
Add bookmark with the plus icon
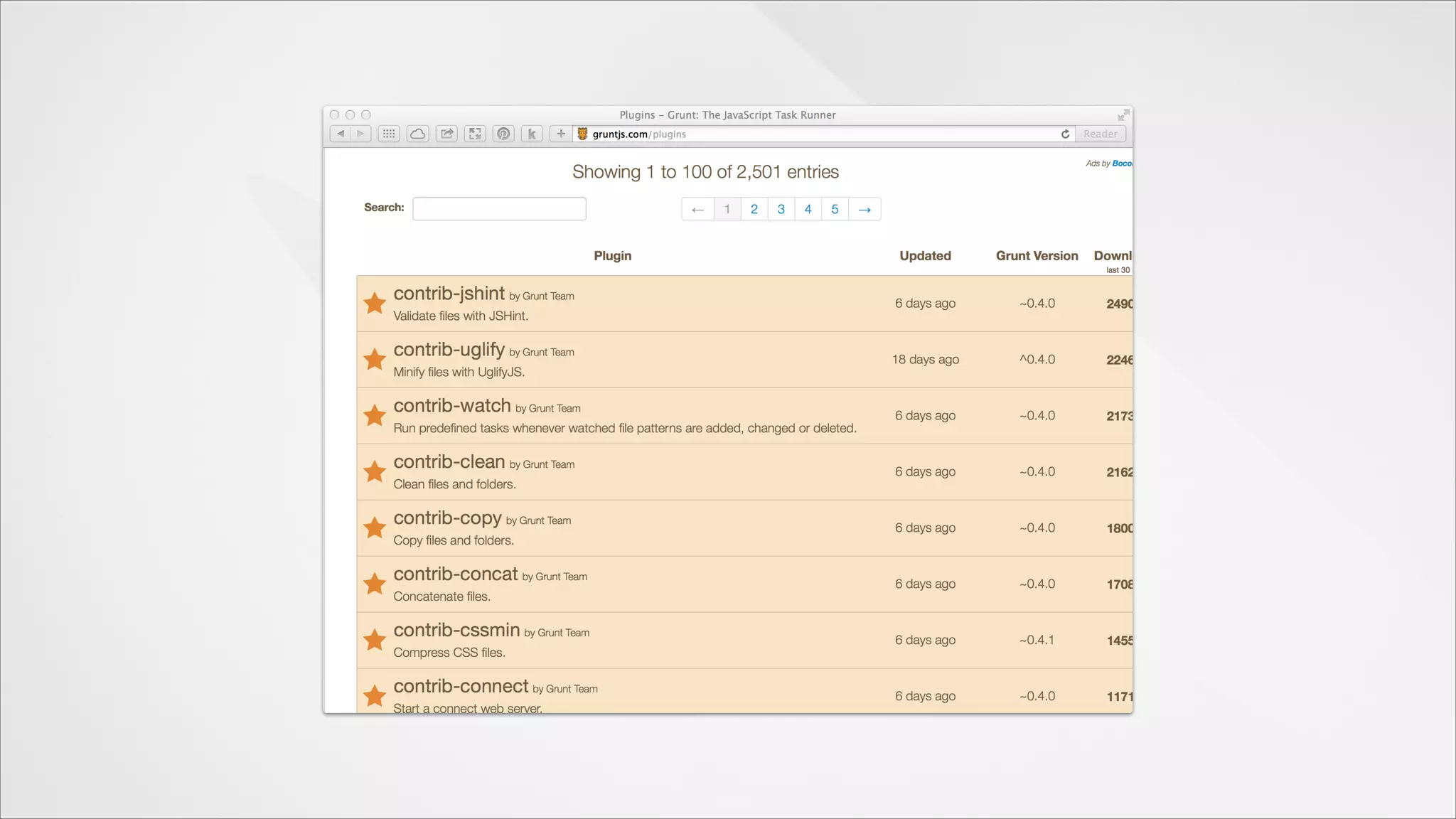(561, 134)
